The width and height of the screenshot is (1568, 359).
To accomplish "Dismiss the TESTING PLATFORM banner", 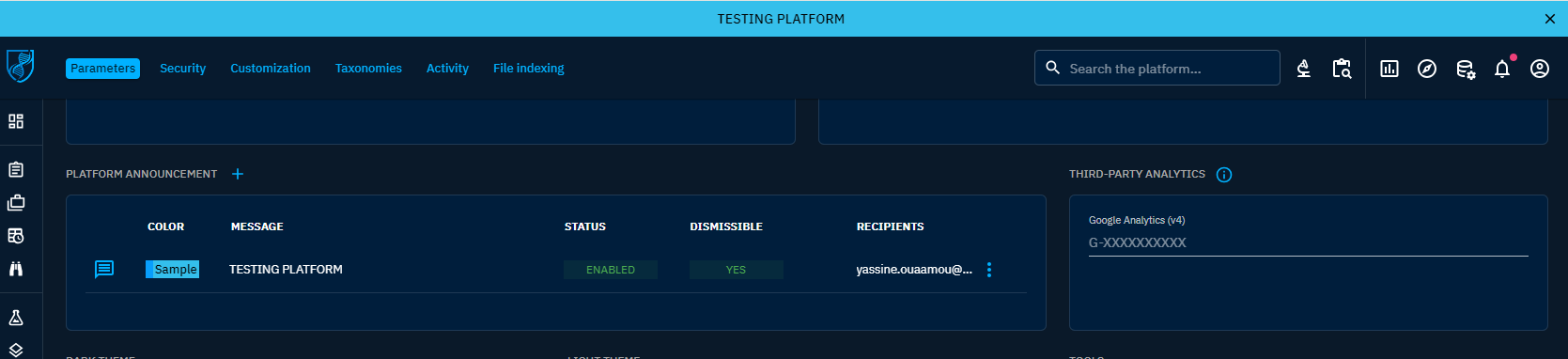I will pyautogui.click(x=1550, y=19).
